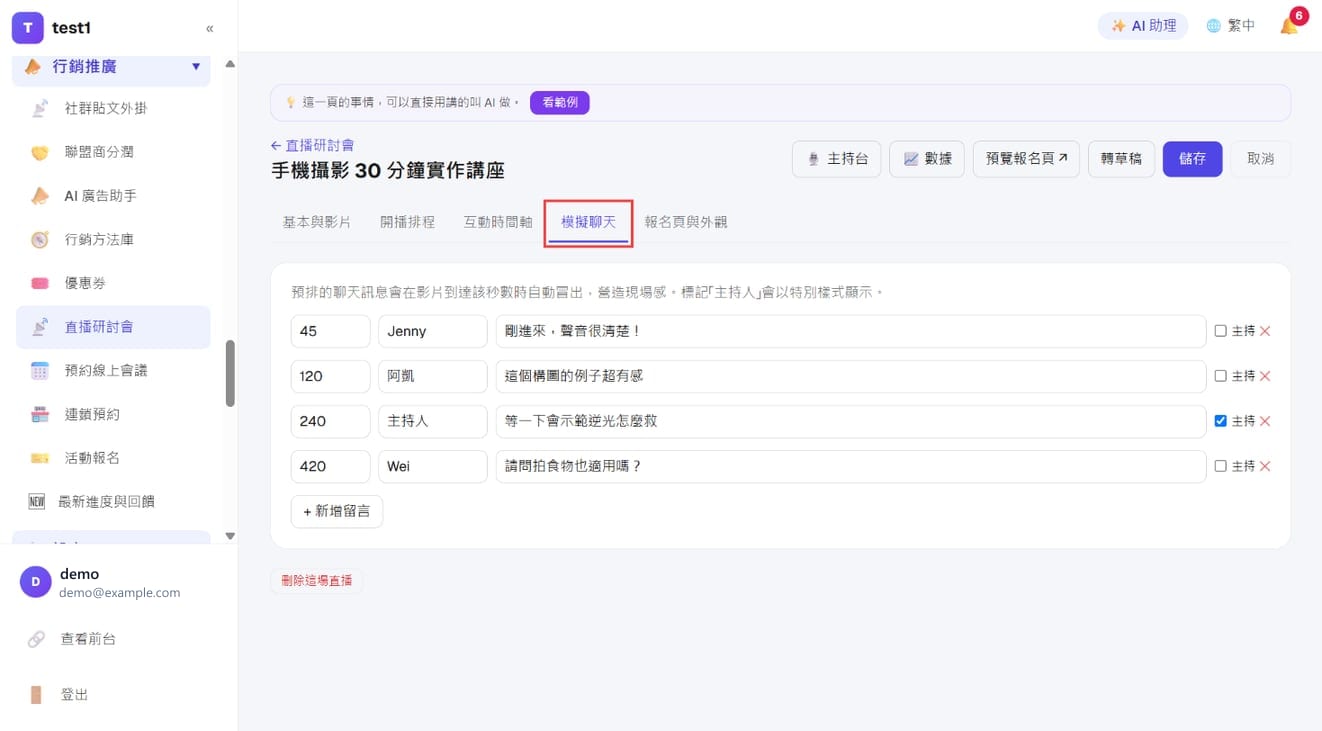Click the 登出 door icon

tap(36, 694)
